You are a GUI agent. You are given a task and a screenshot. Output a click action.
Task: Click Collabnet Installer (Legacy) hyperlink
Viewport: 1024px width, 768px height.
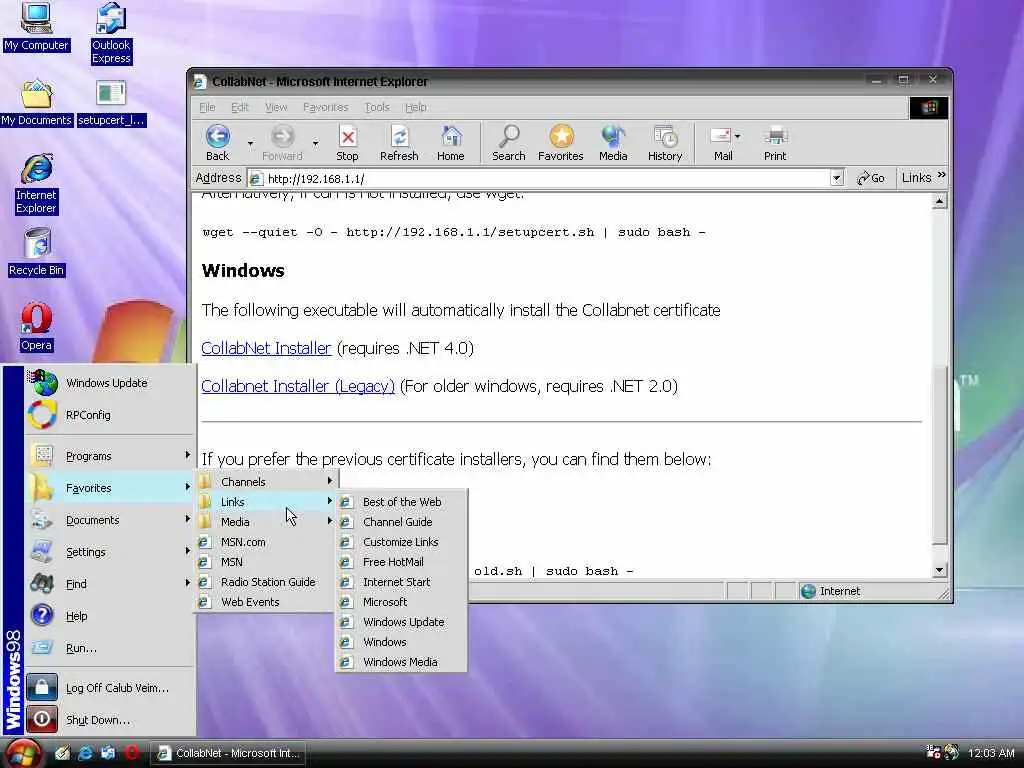coord(298,386)
